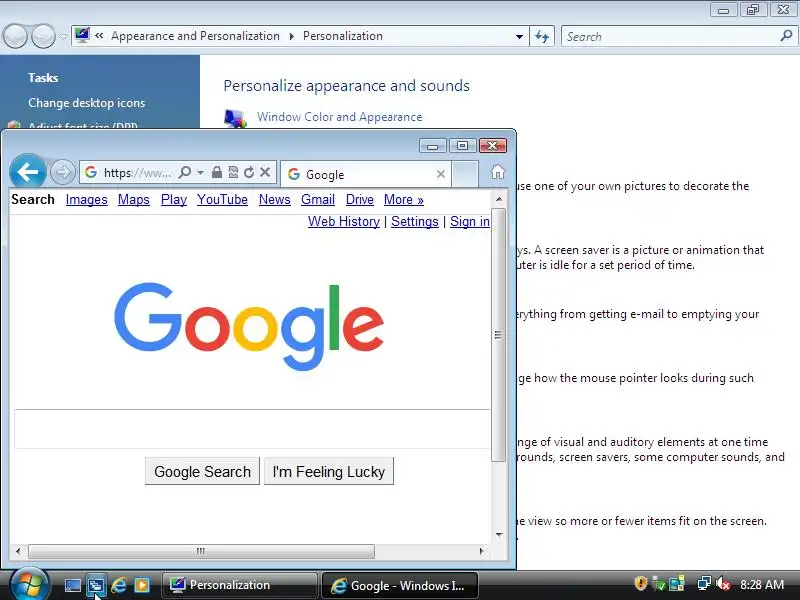Expand the breadcrumb arrow after Appearance and Personalization
This screenshot has width=800, height=600.
(x=291, y=36)
